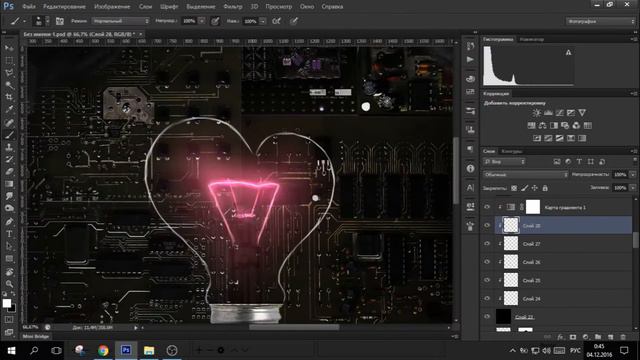The image size is (640, 360).
Task: Open layer filter kind dropdown
Action: click(x=504, y=162)
